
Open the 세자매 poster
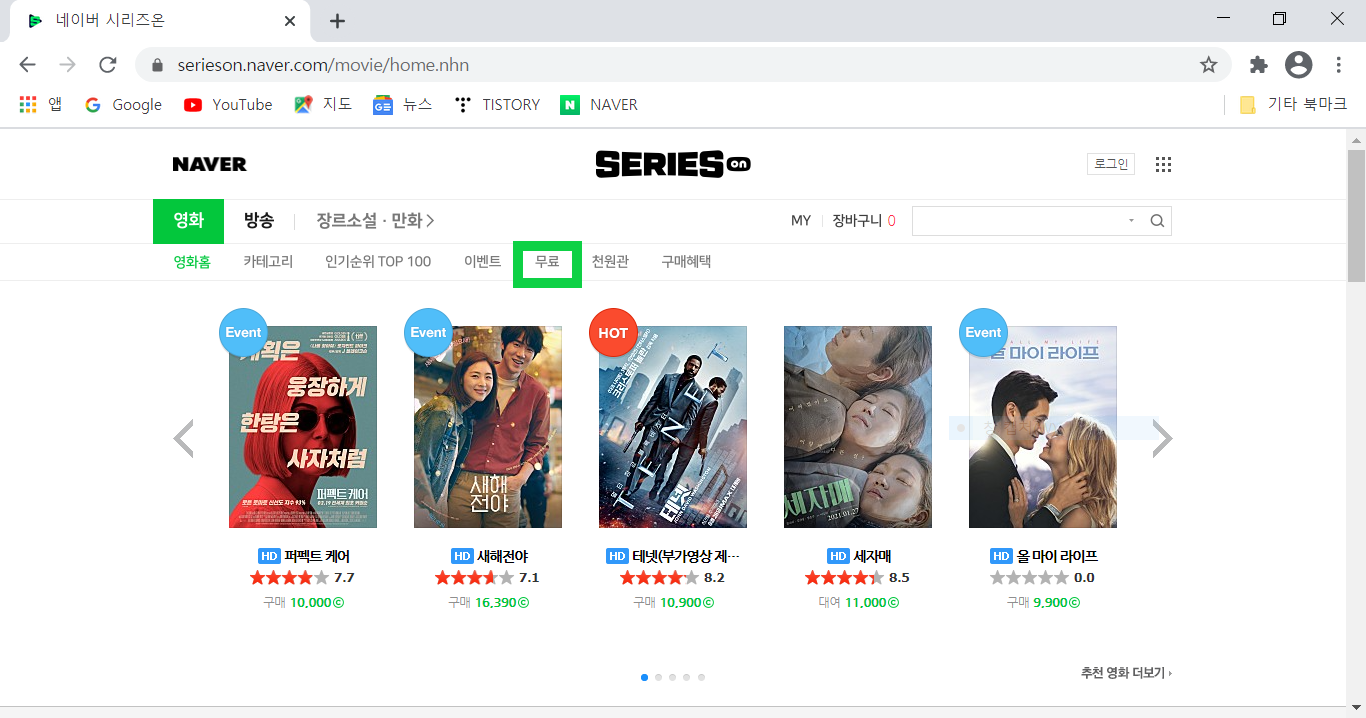[x=858, y=427]
